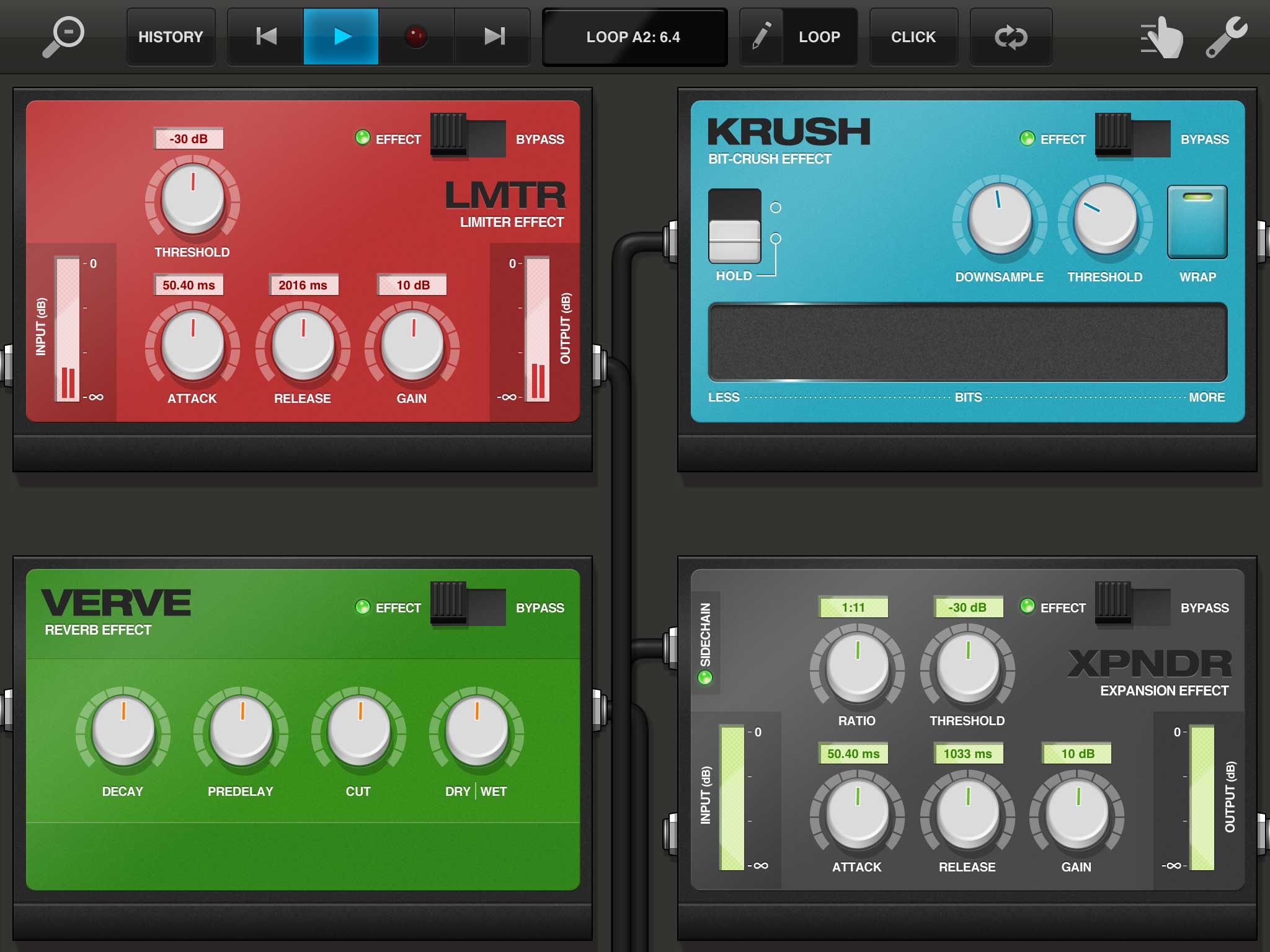Tap the pointing hand touch icon
This screenshot has width=1270, height=952.
[x=1163, y=38]
